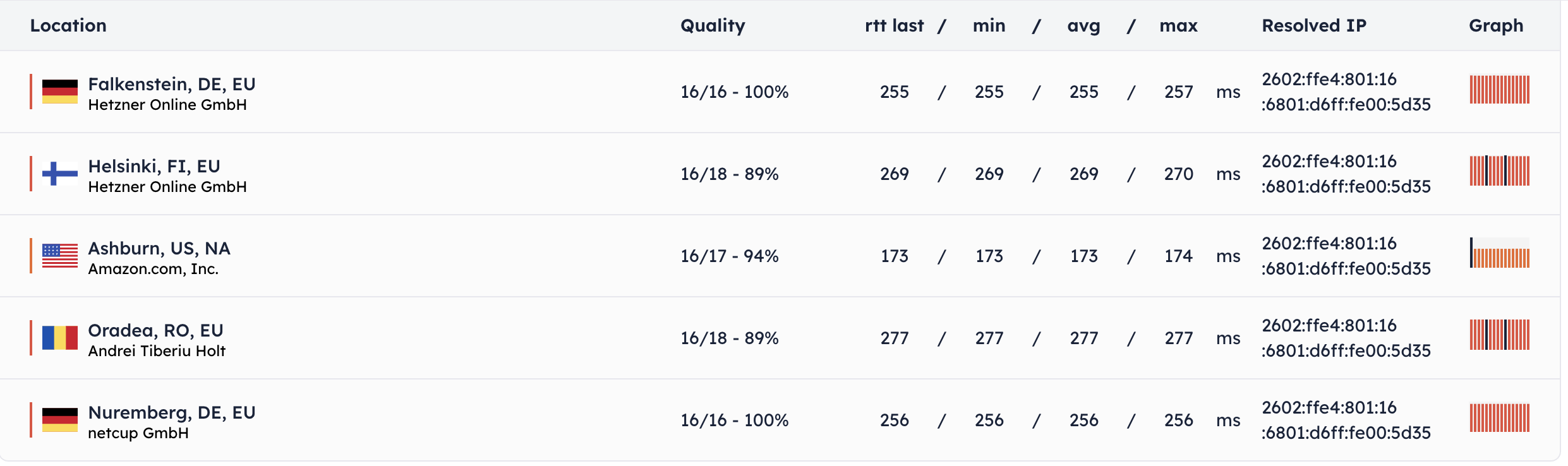Click the German flag beside Nuremberg

60,420
